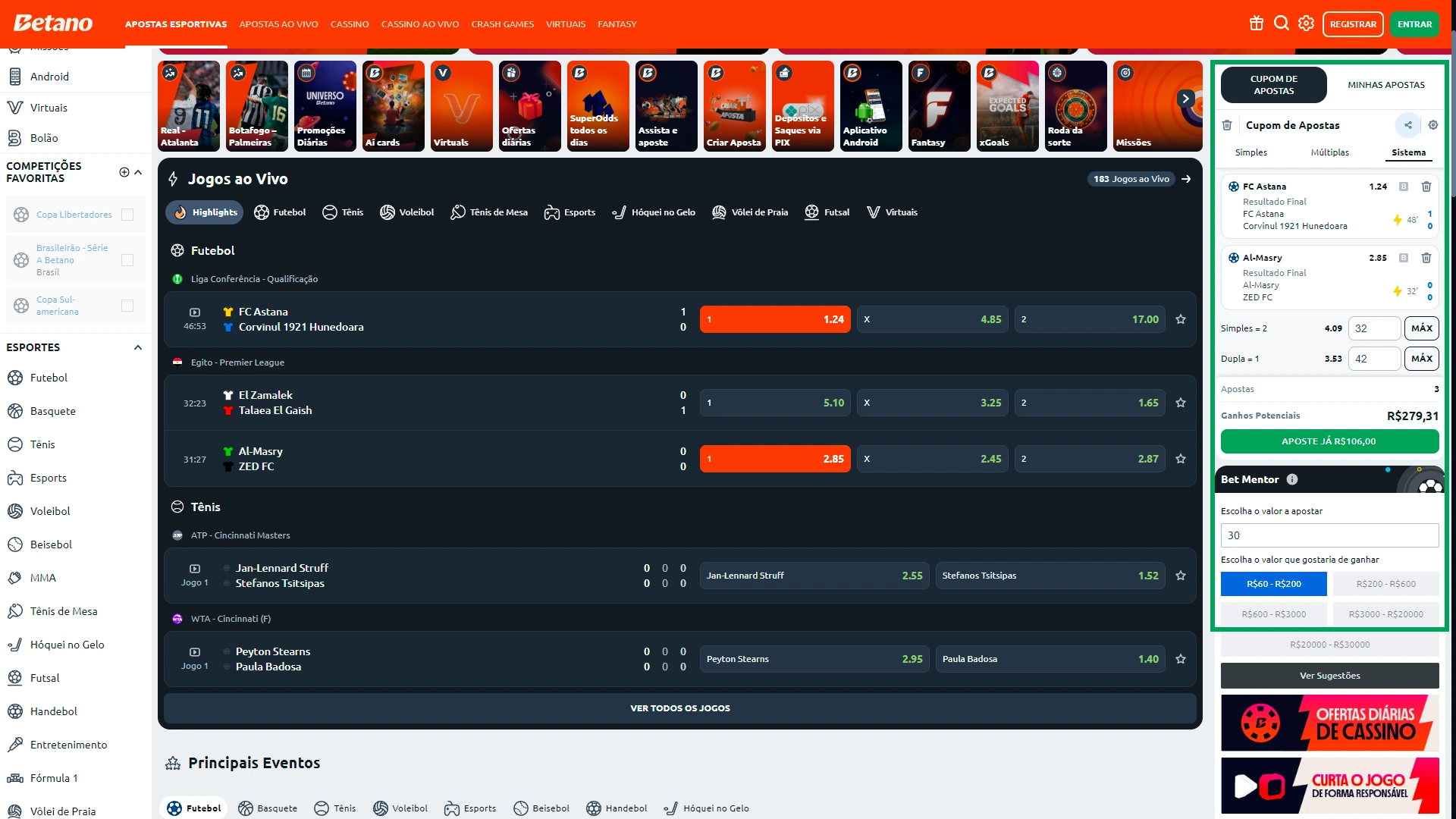Toggle banker B on FC Astana selection
Viewport: 1456px width, 819px height.
click(x=1404, y=187)
